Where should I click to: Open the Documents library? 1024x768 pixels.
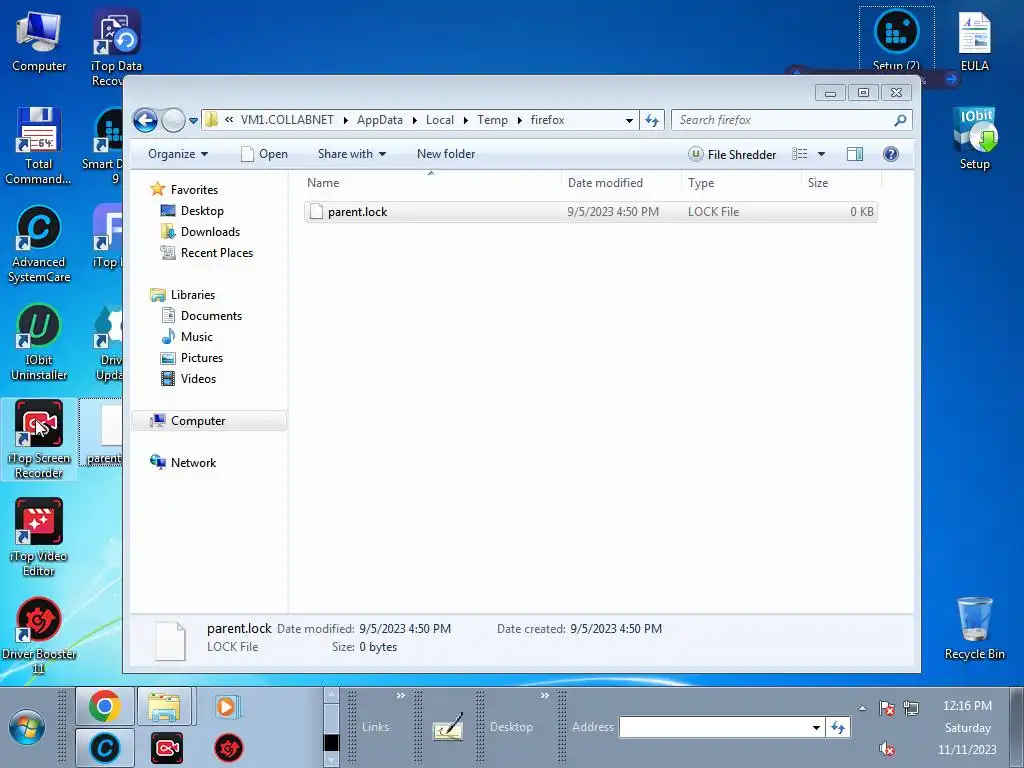211,315
